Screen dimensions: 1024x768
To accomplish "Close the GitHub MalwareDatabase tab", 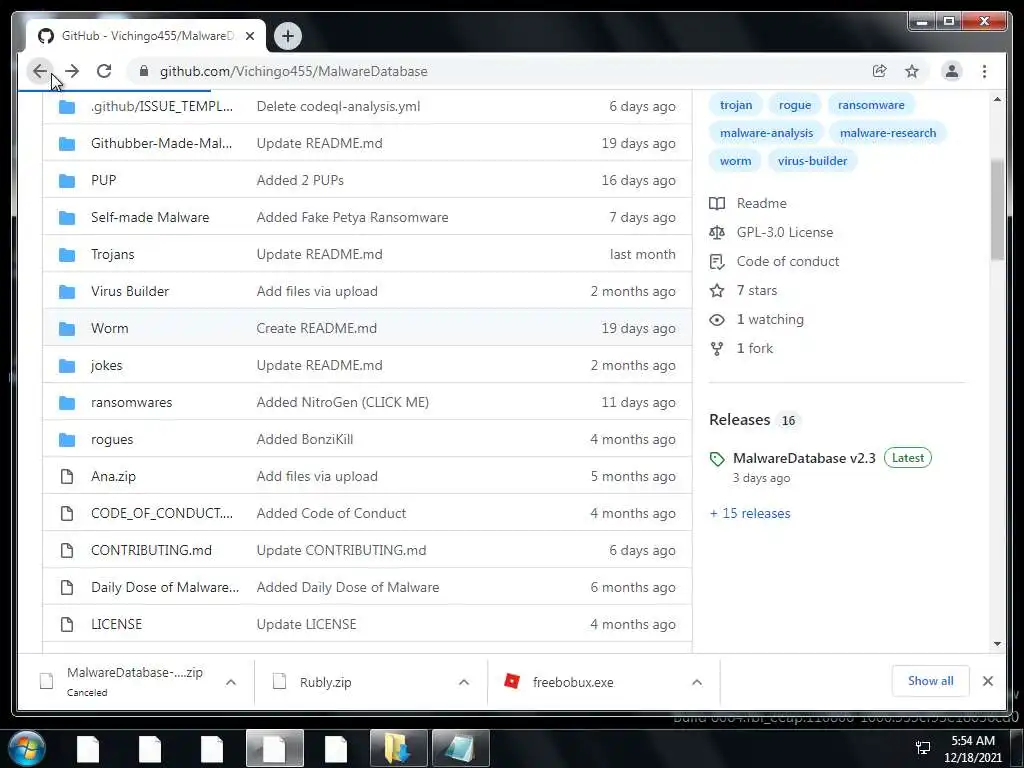I will (x=249, y=36).
